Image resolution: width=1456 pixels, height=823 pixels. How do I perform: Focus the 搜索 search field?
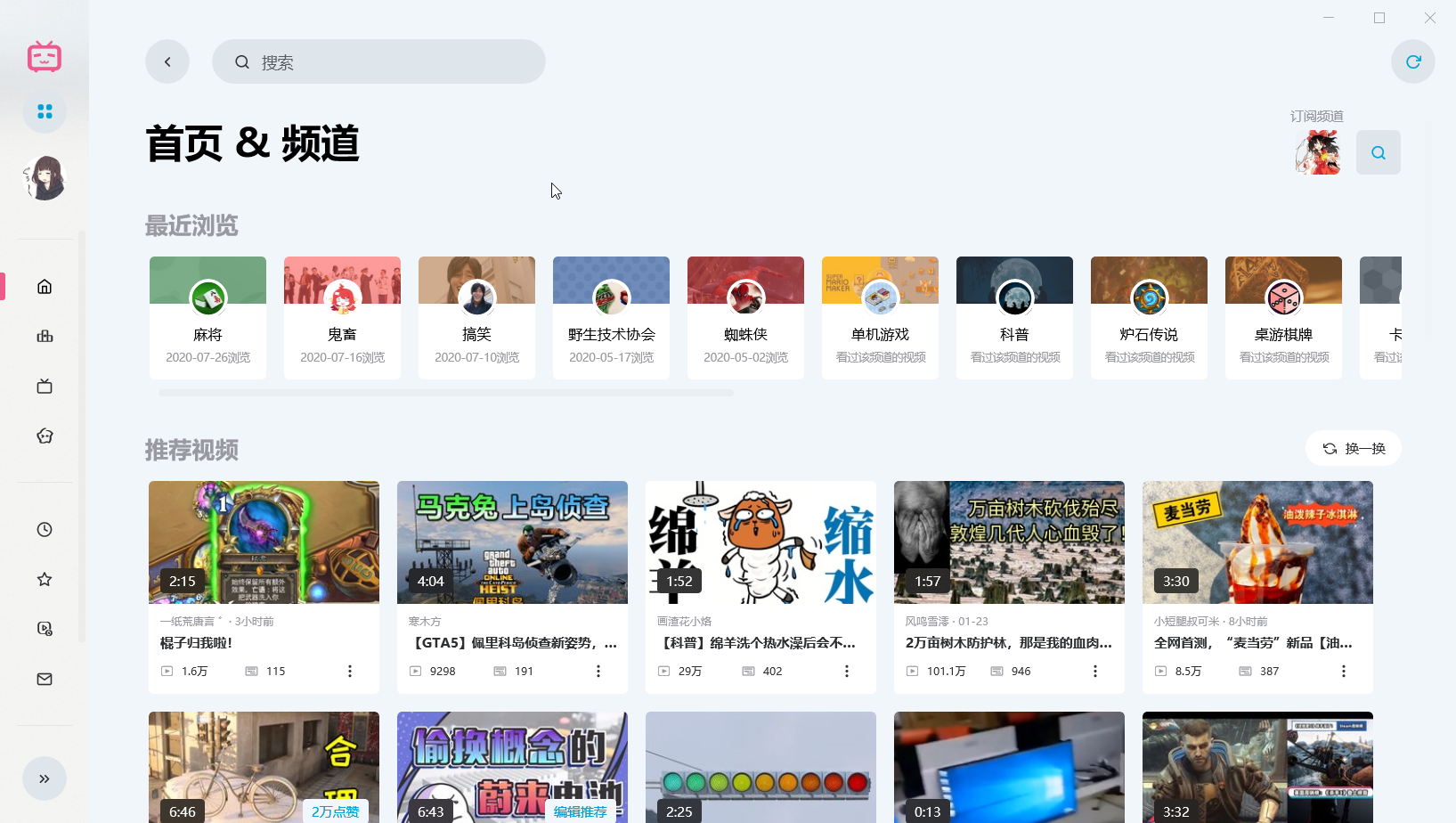(378, 61)
